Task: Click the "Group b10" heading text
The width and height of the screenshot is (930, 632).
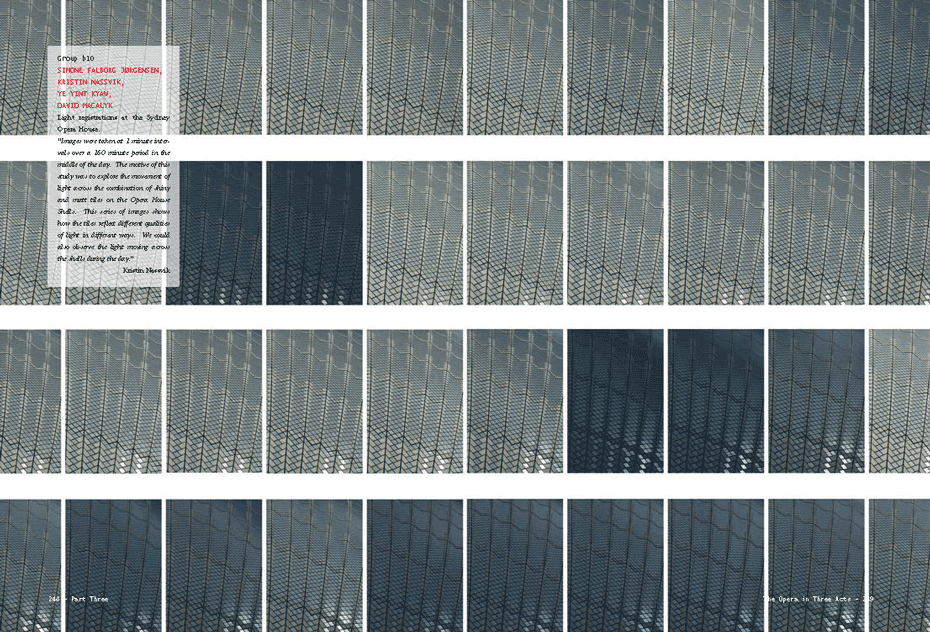Action: tap(75, 59)
